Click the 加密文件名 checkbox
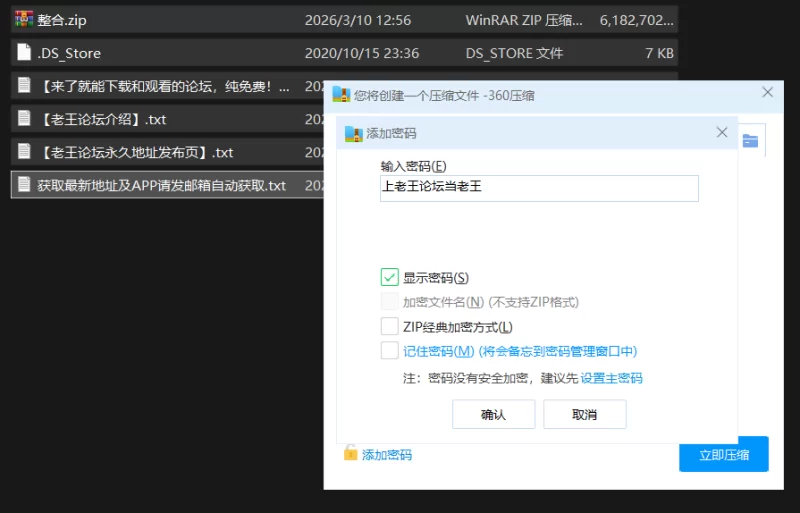 390,301
